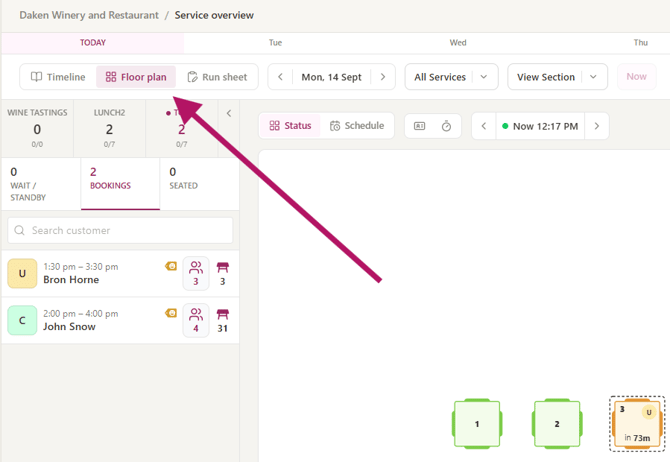This screenshot has width=670, height=462.
Task: Click the table labels display icon
Action: tap(420, 126)
